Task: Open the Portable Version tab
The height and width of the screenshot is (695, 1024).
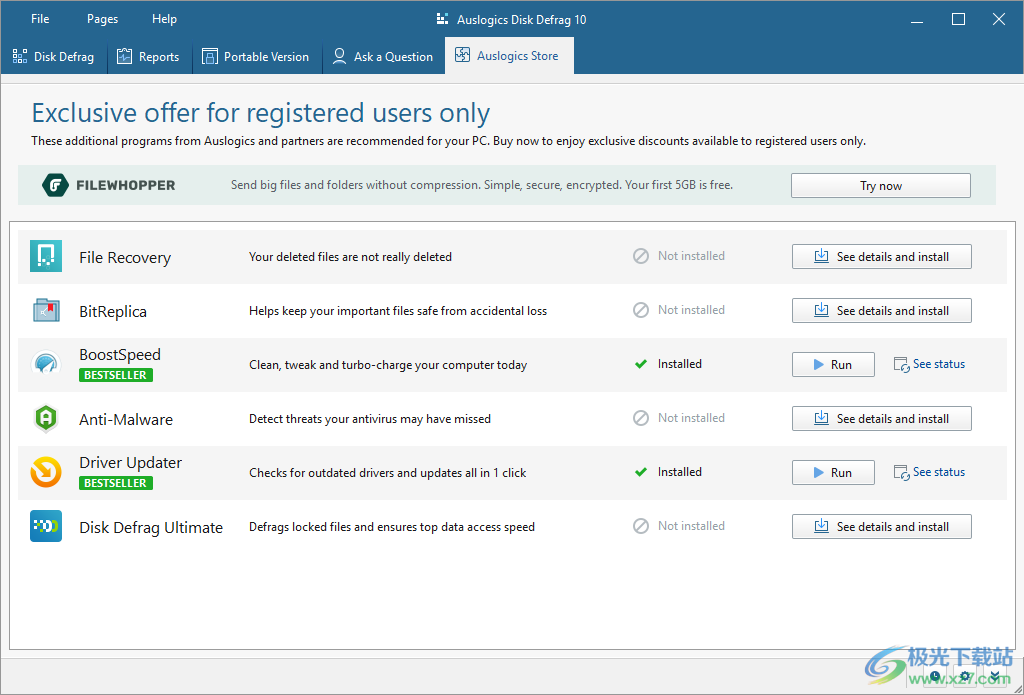Action: click(255, 56)
